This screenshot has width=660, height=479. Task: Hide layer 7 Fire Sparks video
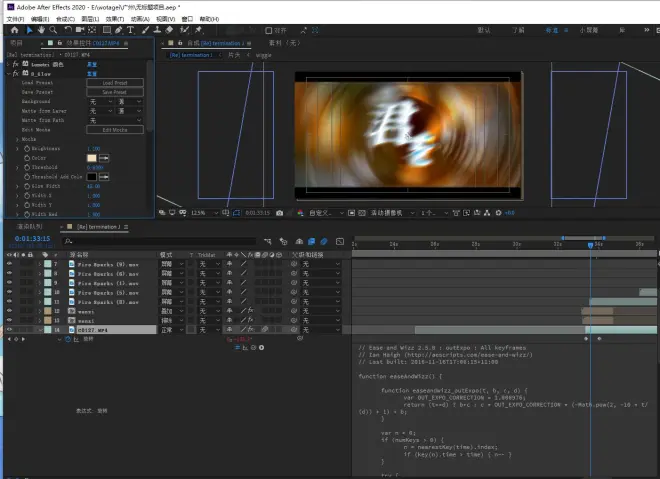(9, 264)
